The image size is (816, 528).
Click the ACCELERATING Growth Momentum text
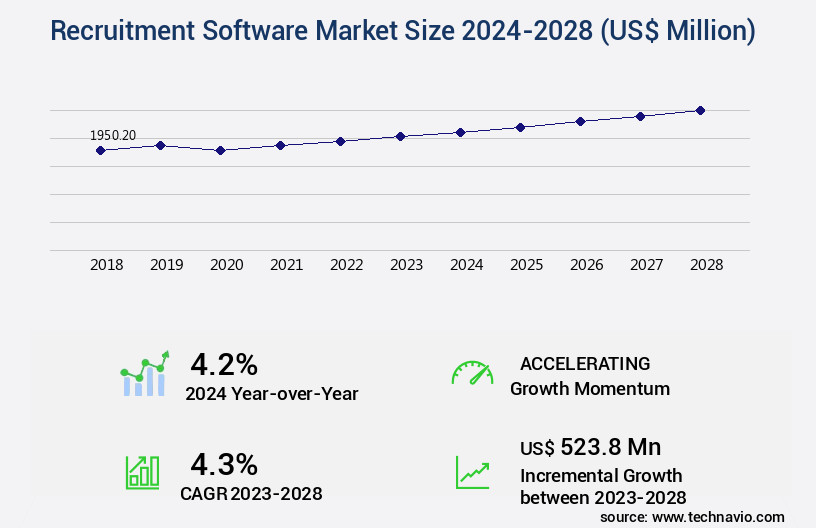coord(589,376)
